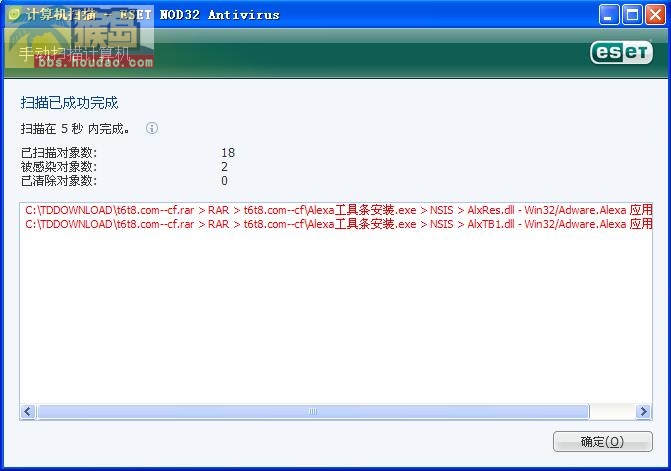Click the ESET logo in header
The height and width of the screenshot is (471, 671).
coord(621,53)
